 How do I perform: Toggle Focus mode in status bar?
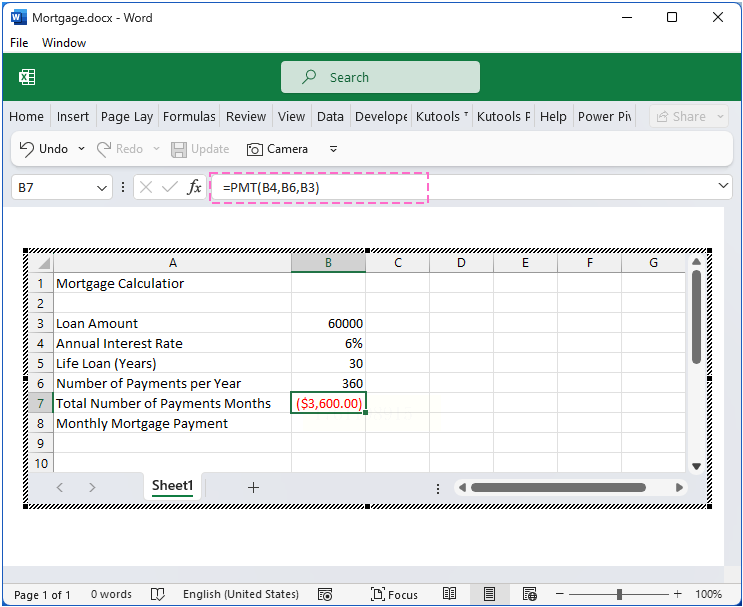pyautogui.click(x=394, y=594)
